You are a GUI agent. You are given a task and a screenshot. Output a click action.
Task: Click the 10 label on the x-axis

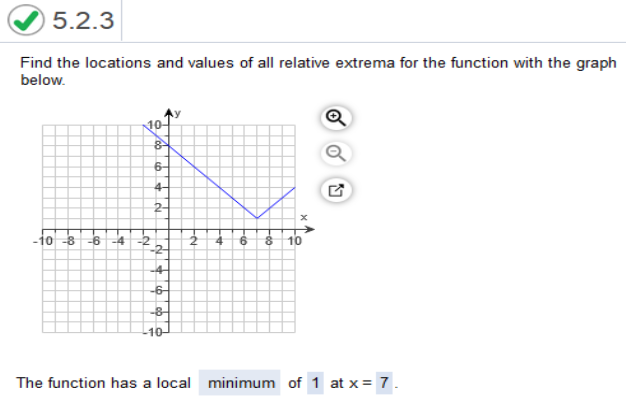point(295,241)
